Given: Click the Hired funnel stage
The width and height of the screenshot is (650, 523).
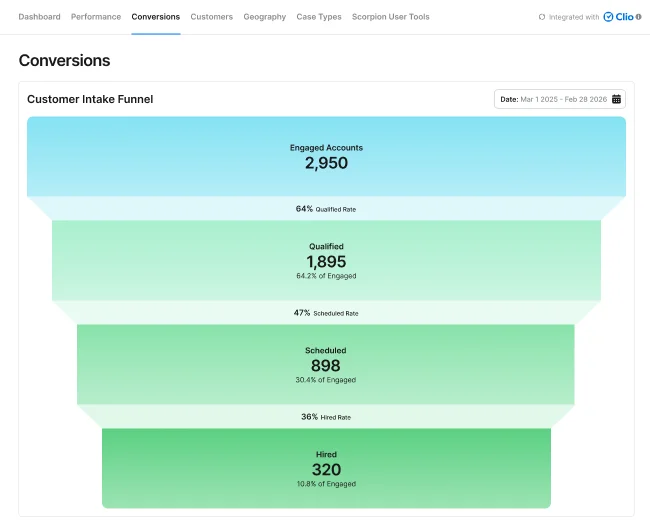Looking at the screenshot, I should pos(326,468).
